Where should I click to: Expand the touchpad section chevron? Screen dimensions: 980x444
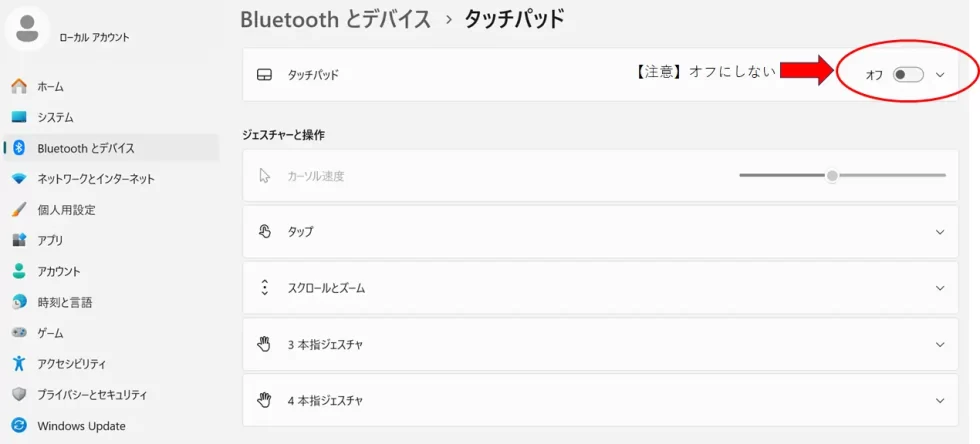pyautogui.click(x=940, y=75)
